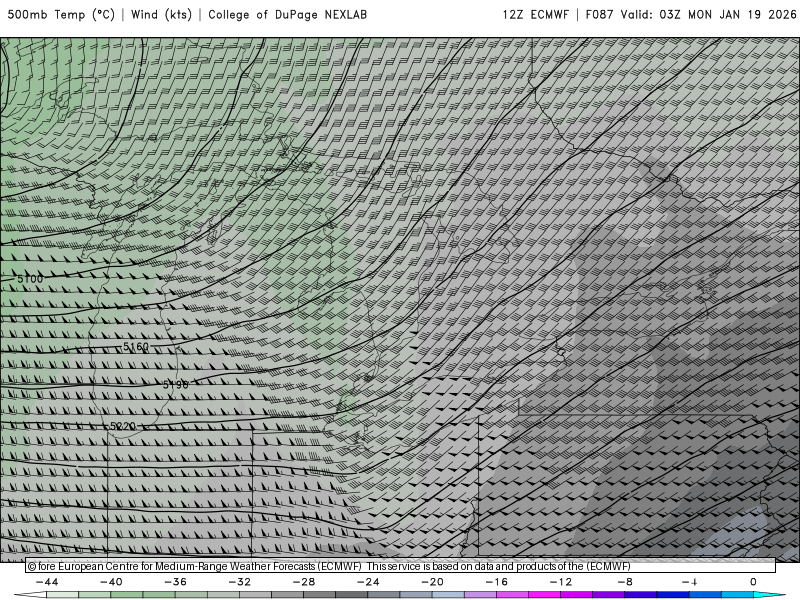Viewport: 800px width, 600px height.
Task: Click the 500mb Temp (°C) title text
Action: tap(61, 14)
